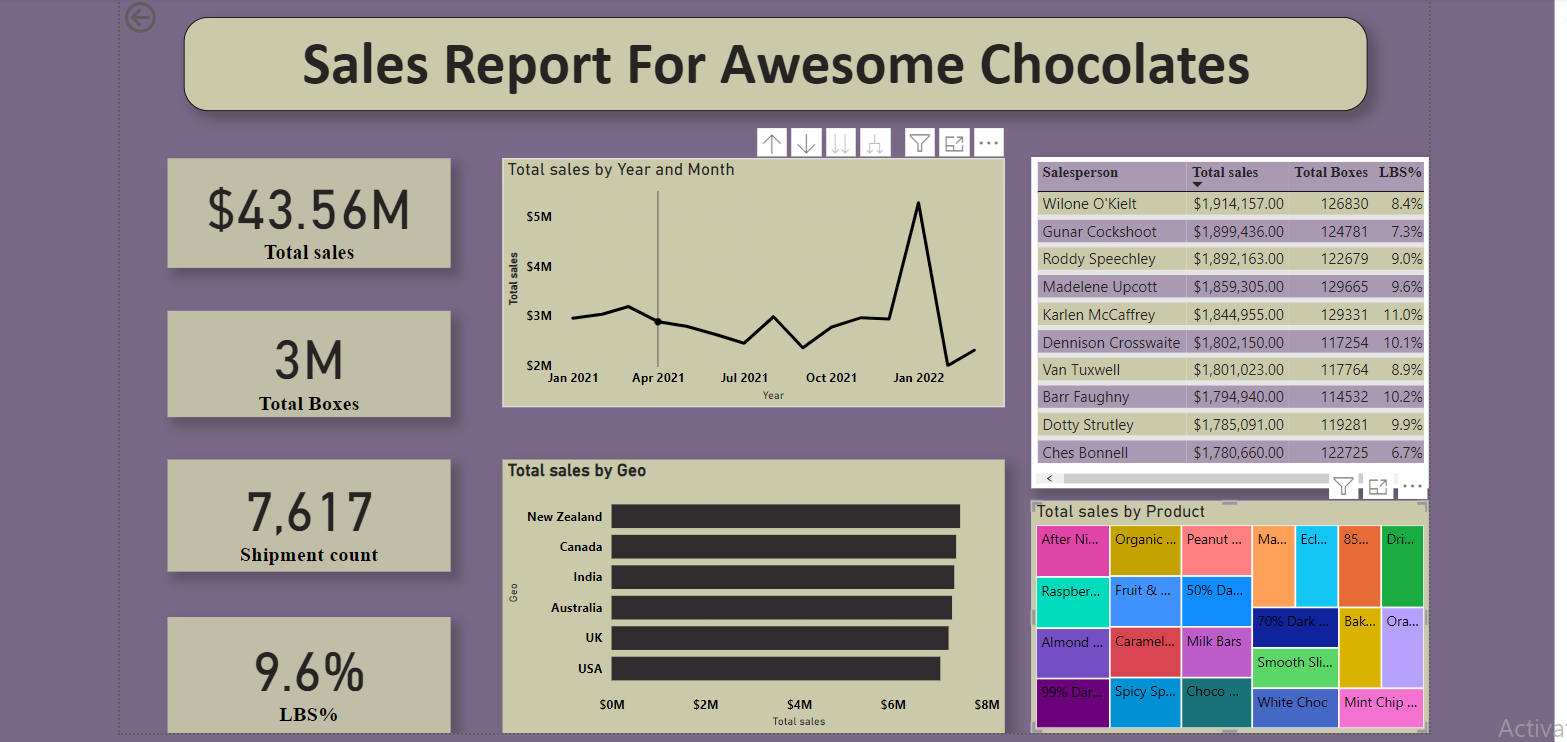Go to next level in the chart hierarchy

tap(840, 142)
